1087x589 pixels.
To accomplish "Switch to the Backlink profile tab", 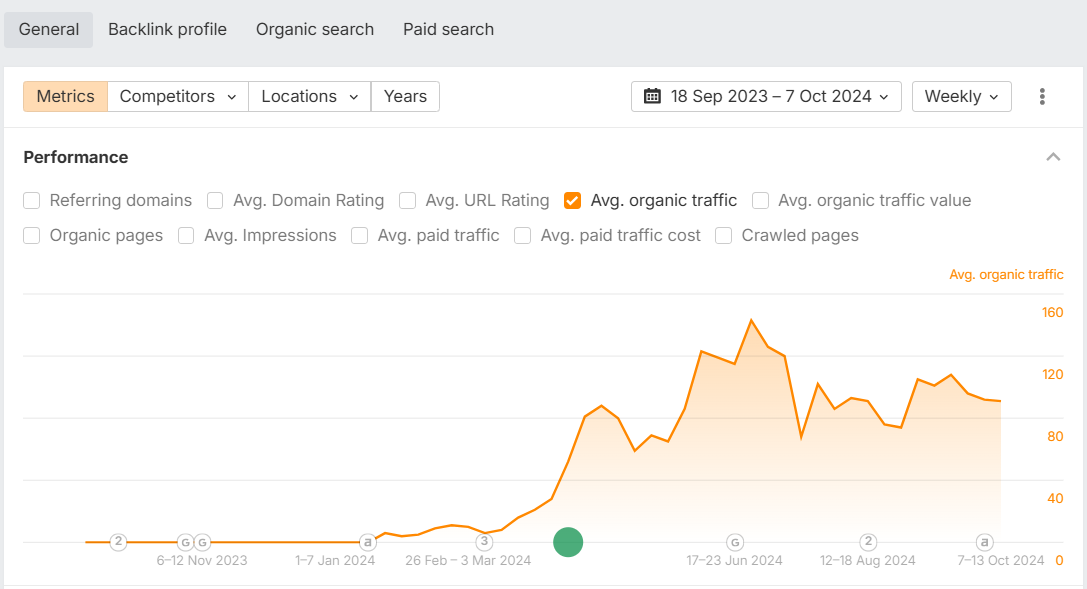I will [167, 30].
